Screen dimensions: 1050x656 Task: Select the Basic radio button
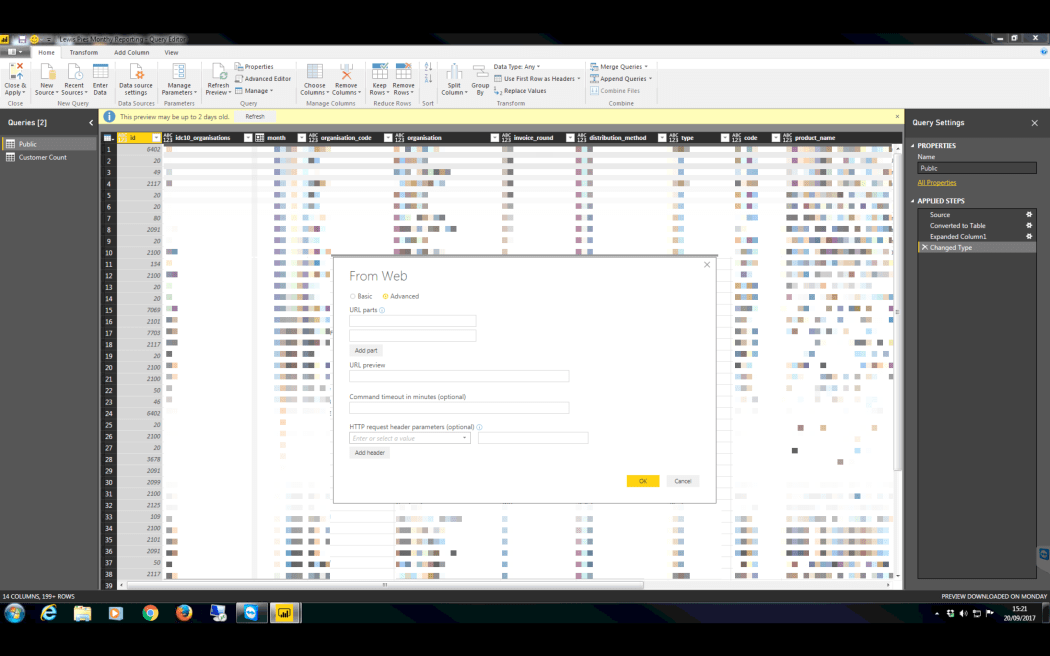point(352,296)
